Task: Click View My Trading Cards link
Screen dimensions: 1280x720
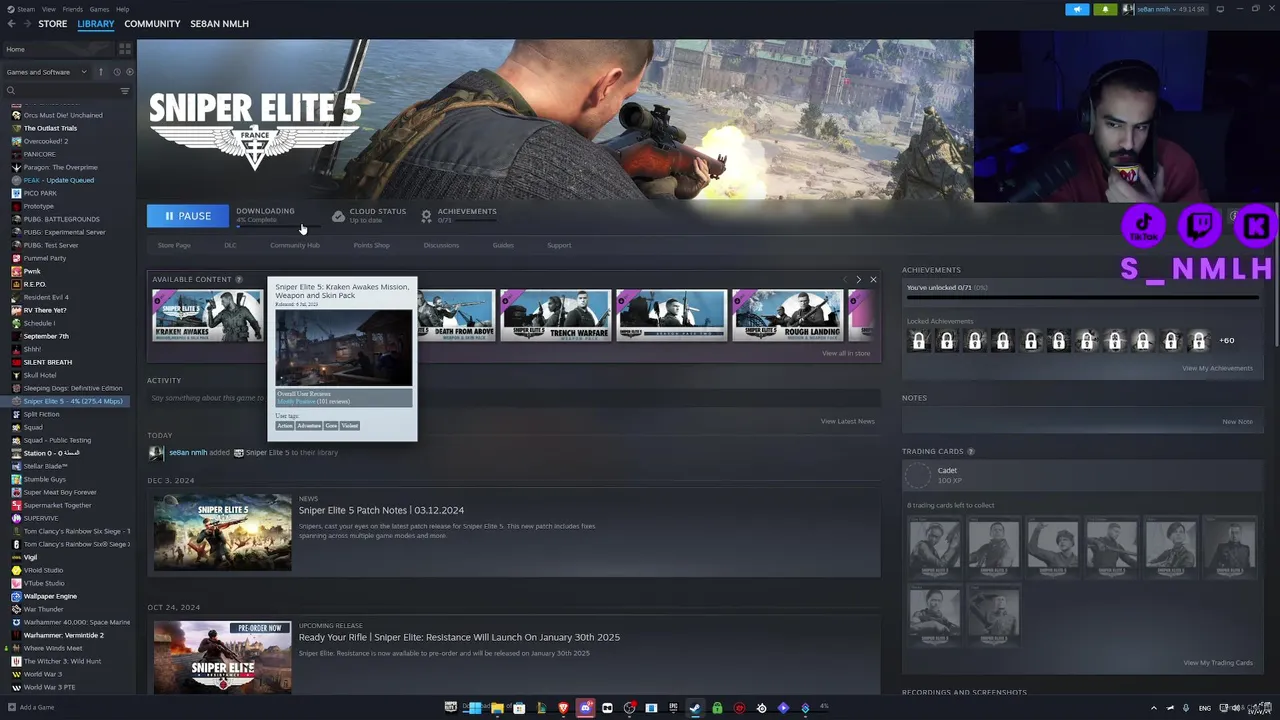Action: coord(1218,663)
